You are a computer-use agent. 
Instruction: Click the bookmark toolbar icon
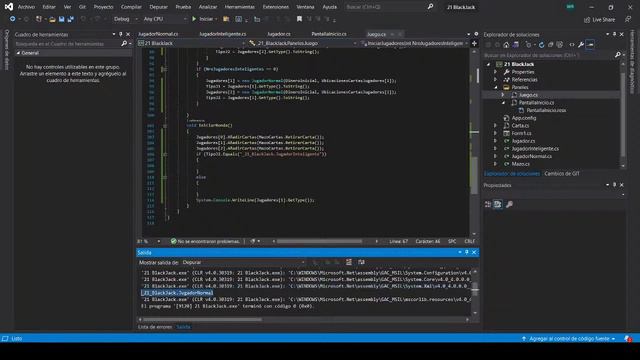pos(299,19)
